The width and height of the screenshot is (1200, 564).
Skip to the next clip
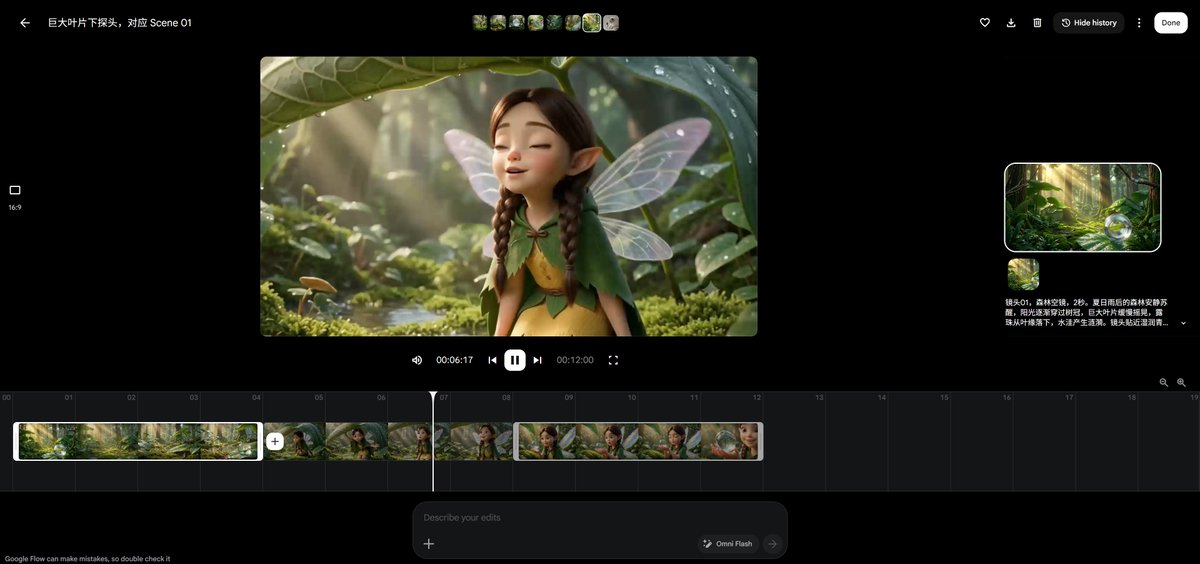(x=537, y=360)
